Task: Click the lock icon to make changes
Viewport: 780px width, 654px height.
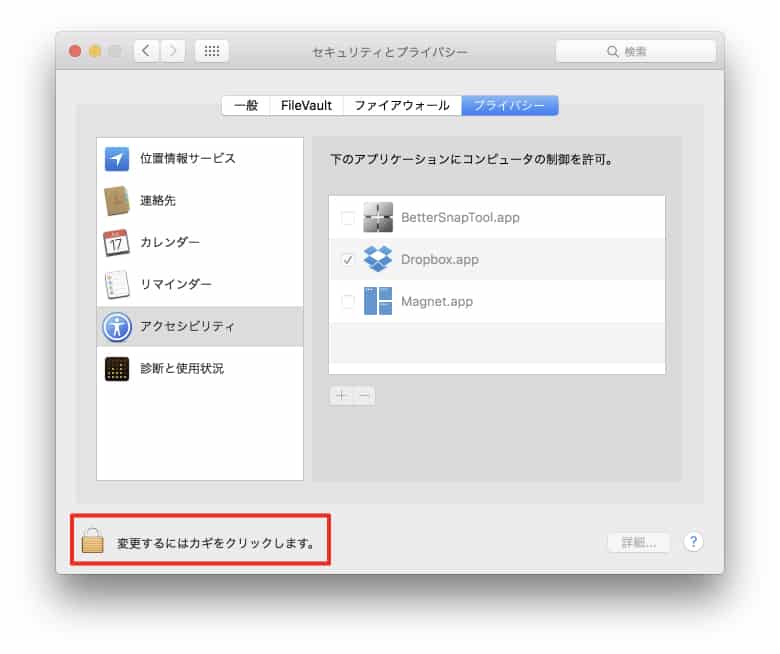Action: tap(93, 541)
